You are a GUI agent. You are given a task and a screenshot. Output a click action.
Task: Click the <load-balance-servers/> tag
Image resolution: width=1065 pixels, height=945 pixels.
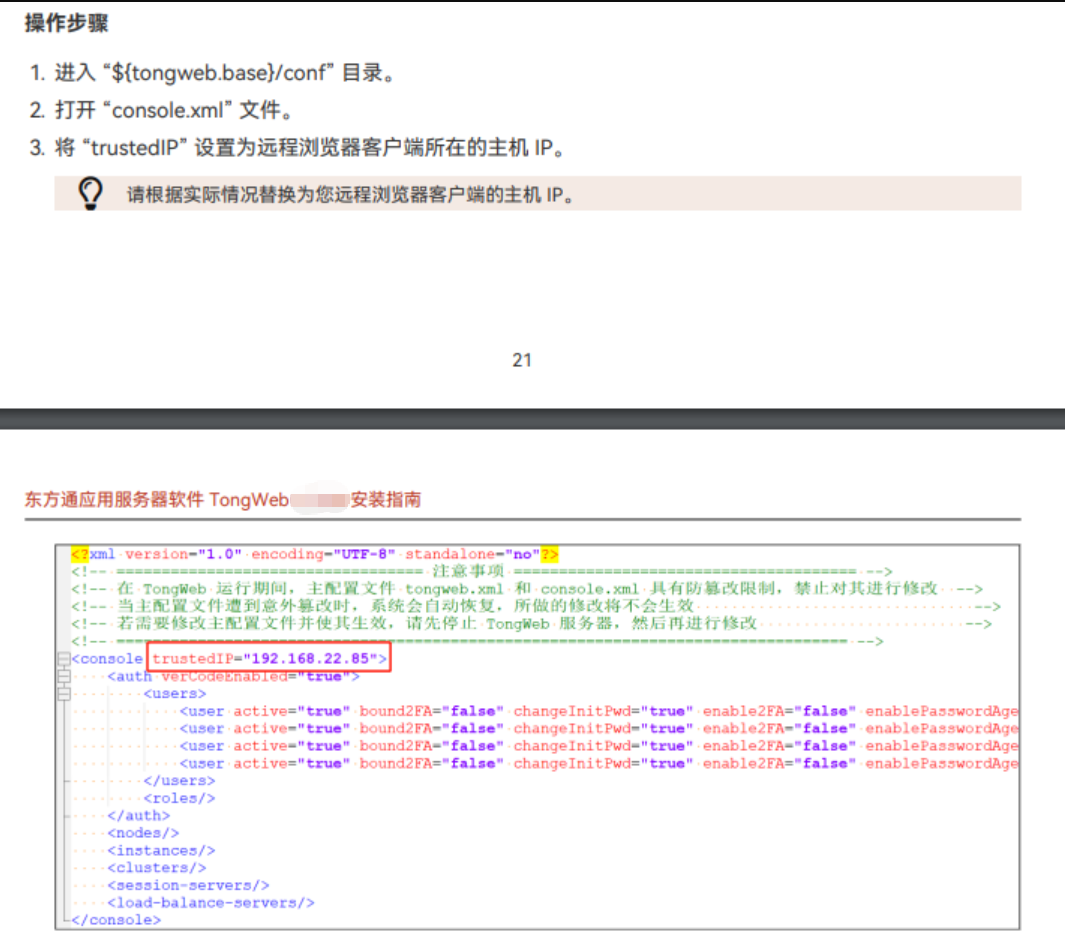[x=211, y=903]
